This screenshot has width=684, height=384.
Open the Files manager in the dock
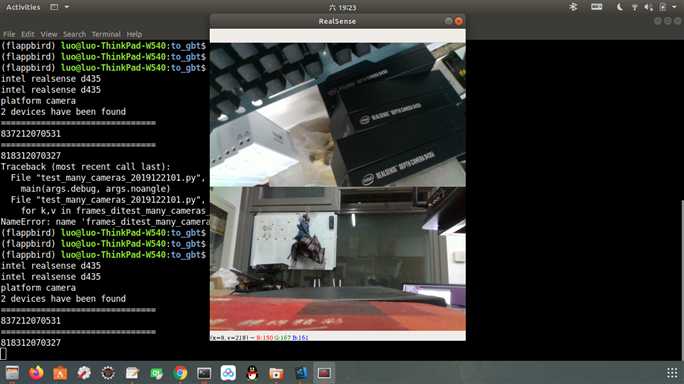click(12, 373)
